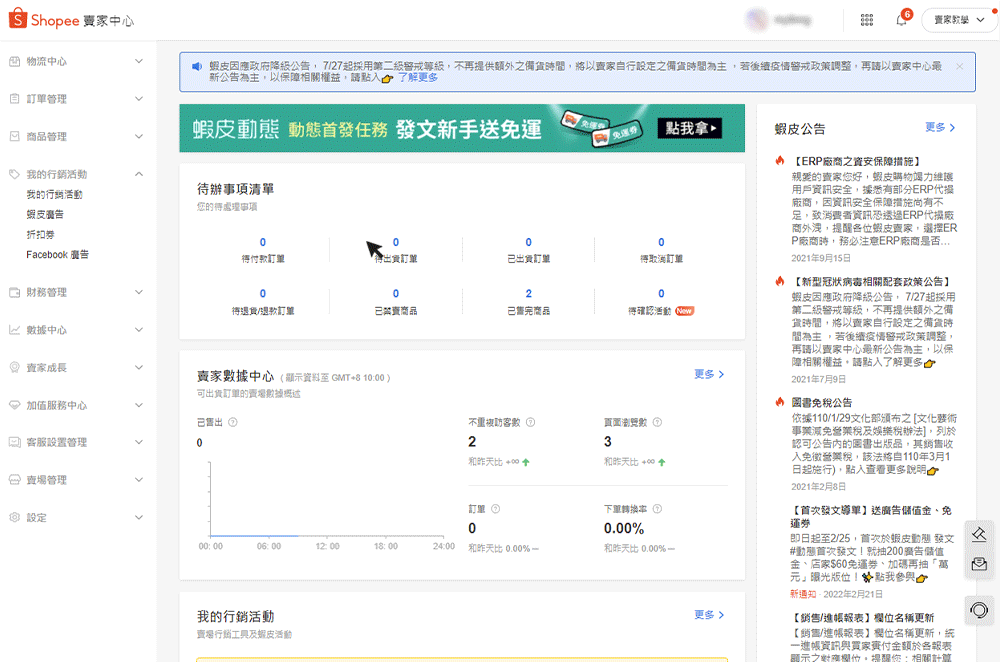
Task: Click 更多 in 我的行銷活動 section
Action: pyautogui.click(x=709, y=615)
